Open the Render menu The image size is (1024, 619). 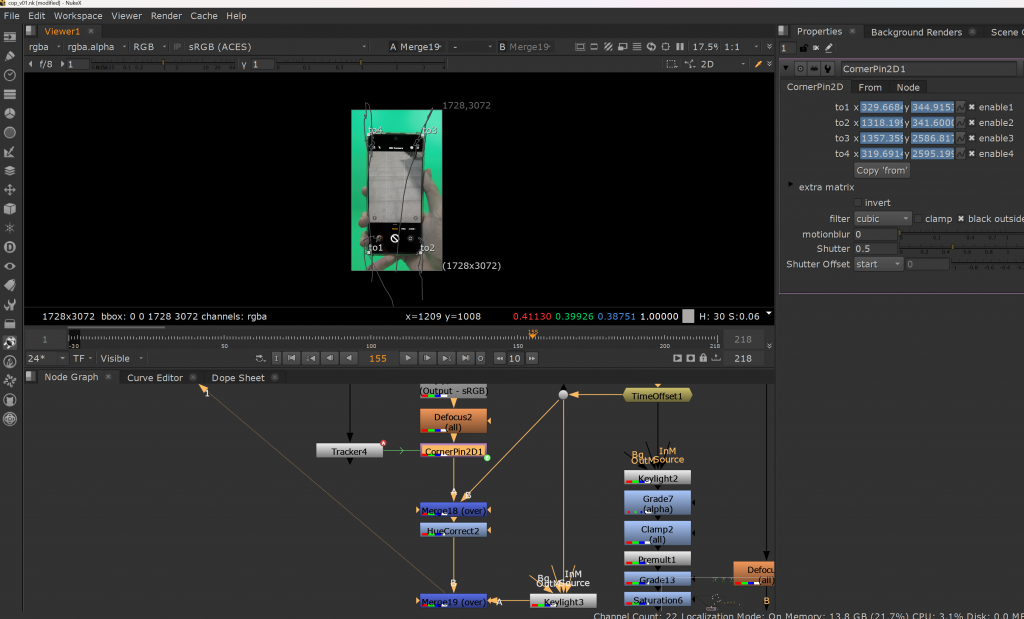click(x=165, y=16)
